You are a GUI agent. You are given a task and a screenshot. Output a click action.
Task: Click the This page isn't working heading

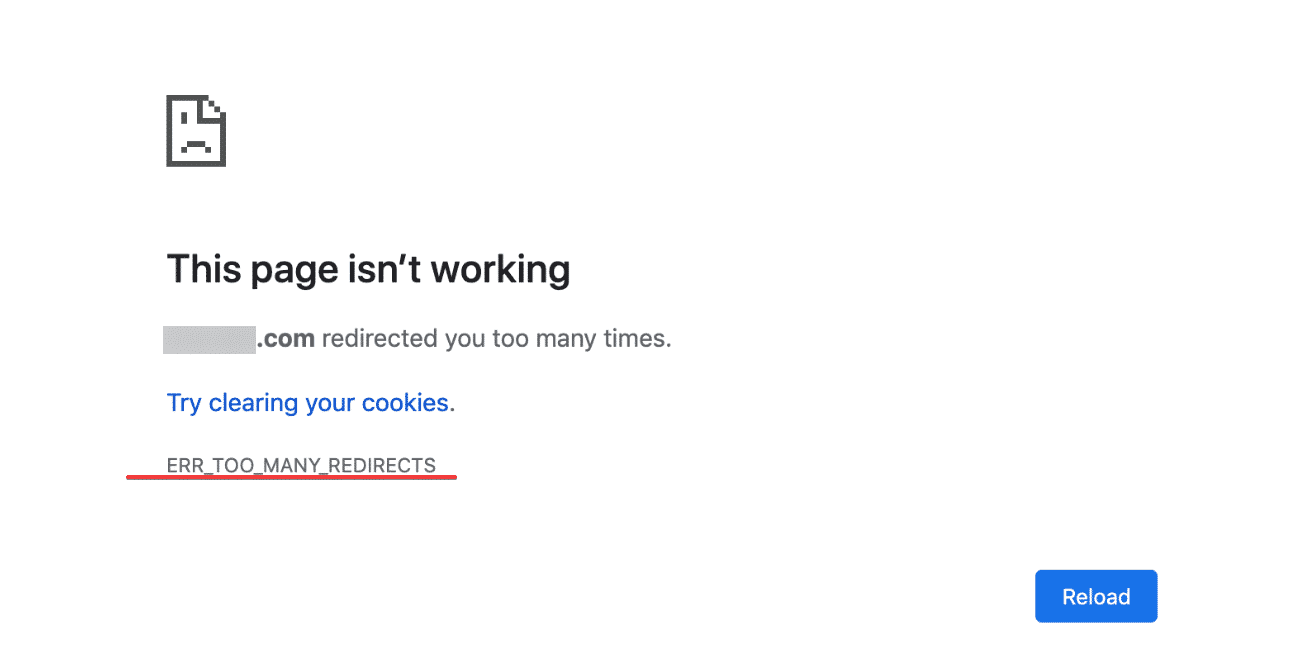pos(368,268)
